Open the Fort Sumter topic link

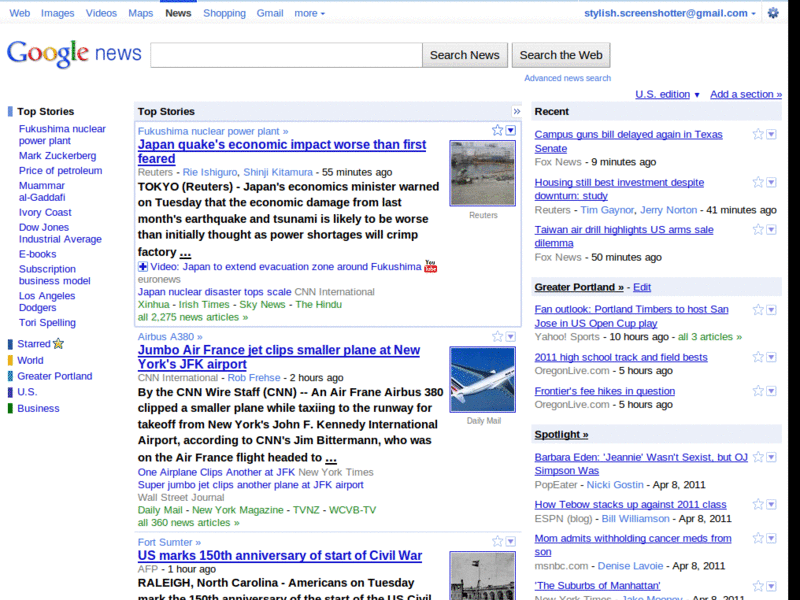[169, 542]
